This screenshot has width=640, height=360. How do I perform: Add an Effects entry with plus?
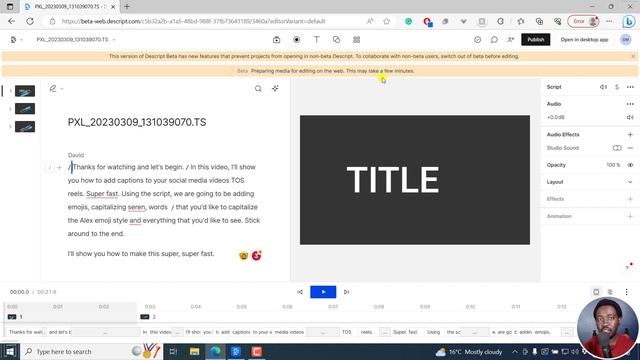click(630, 199)
